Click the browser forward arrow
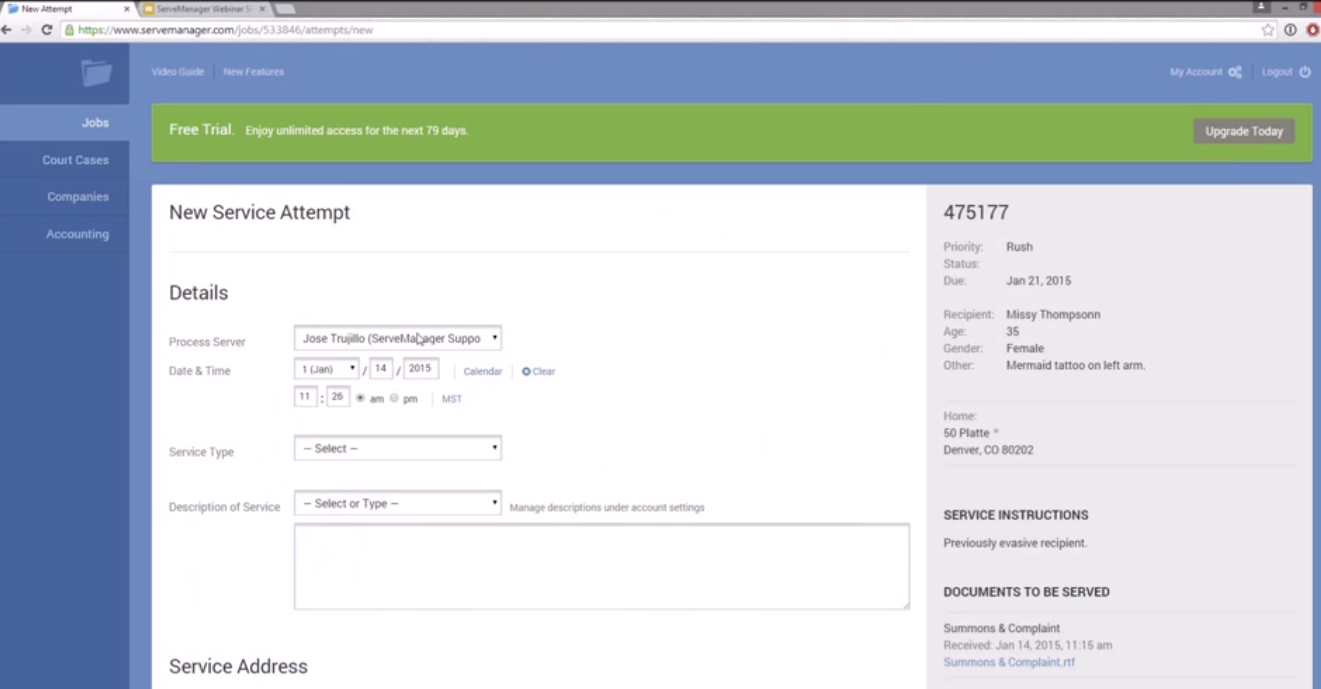The height and width of the screenshot is (689, 1321). click(x=27, y=30)
